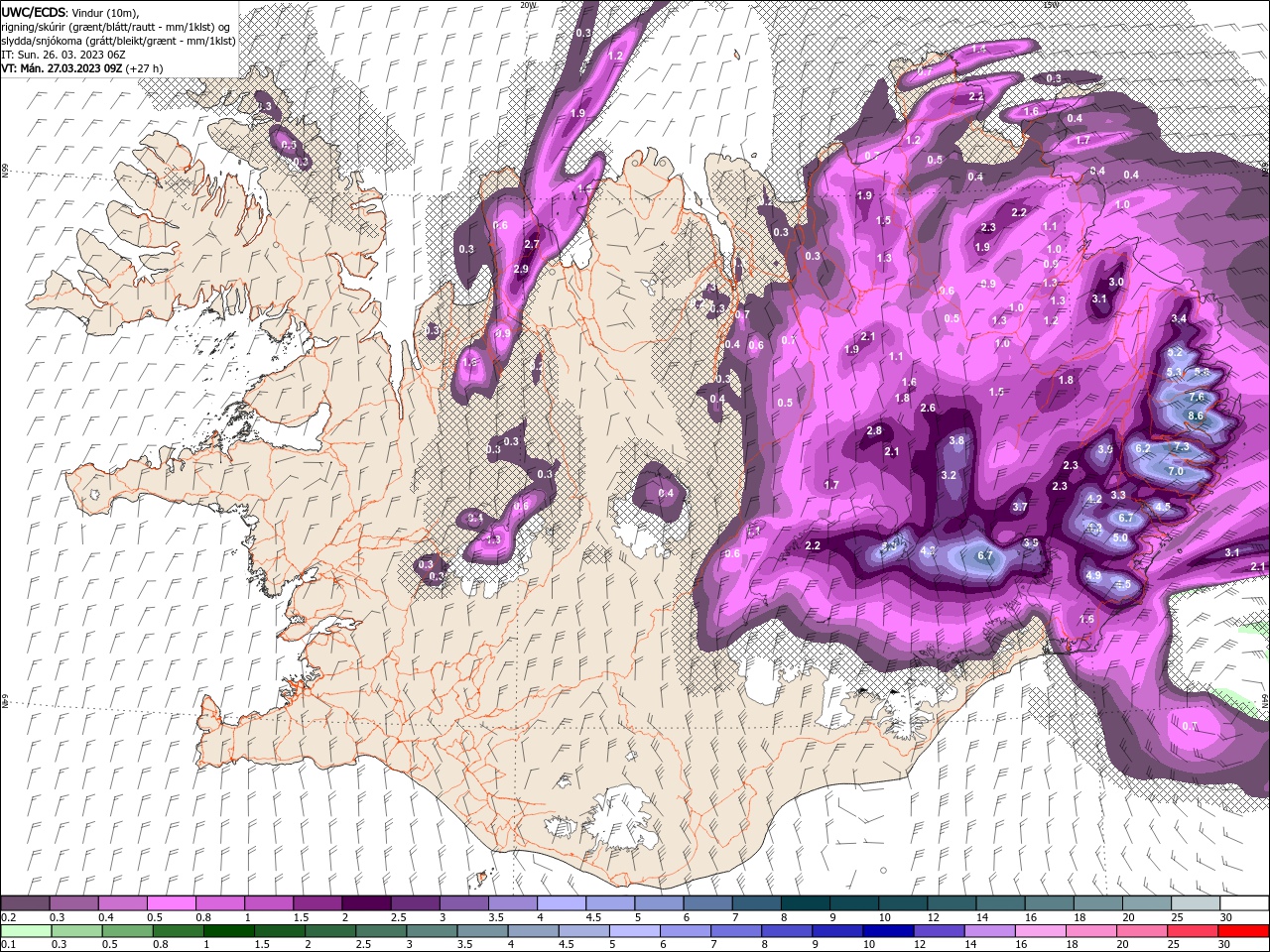Click the 7.0 precipitation value on the map

(1176, 472)
